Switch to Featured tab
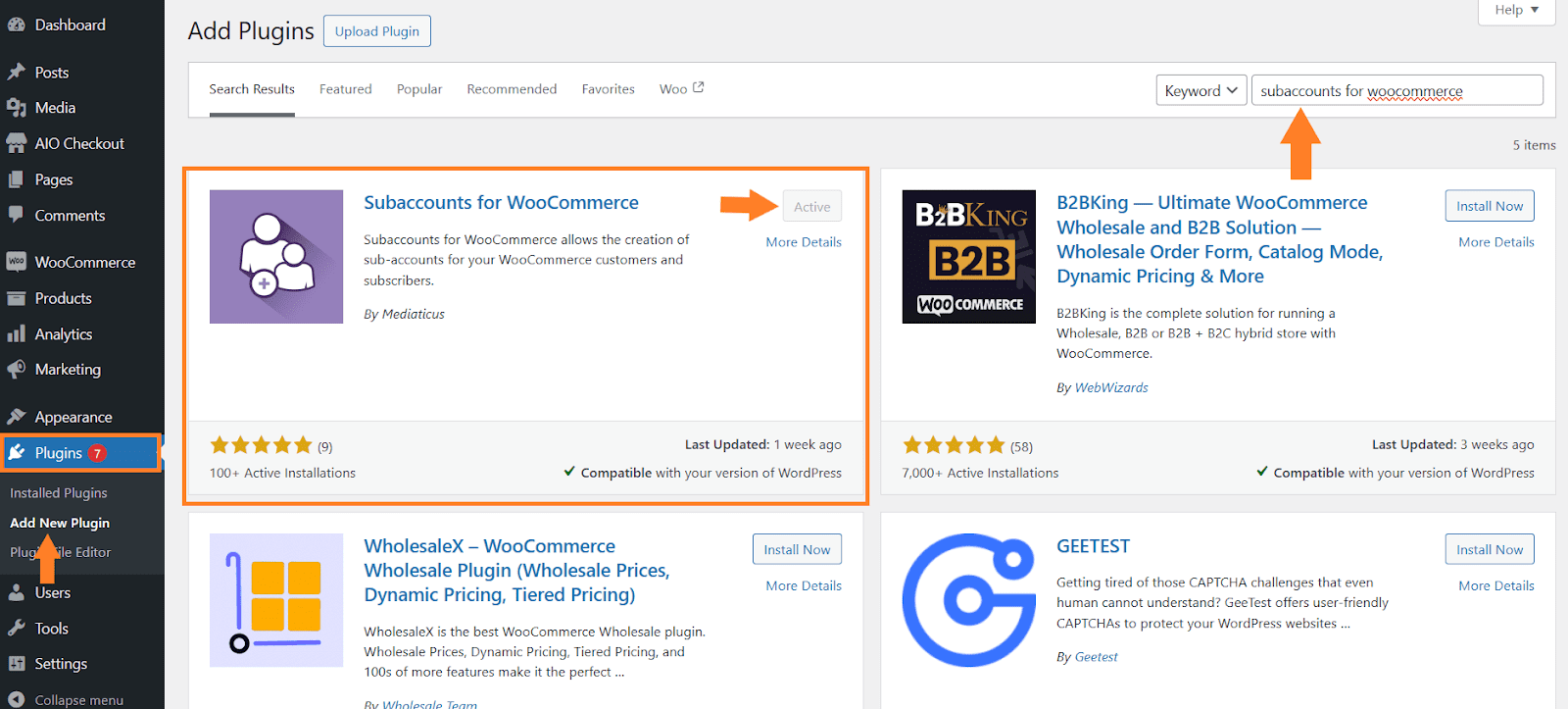1568x709 pixels. pos(346,89)
